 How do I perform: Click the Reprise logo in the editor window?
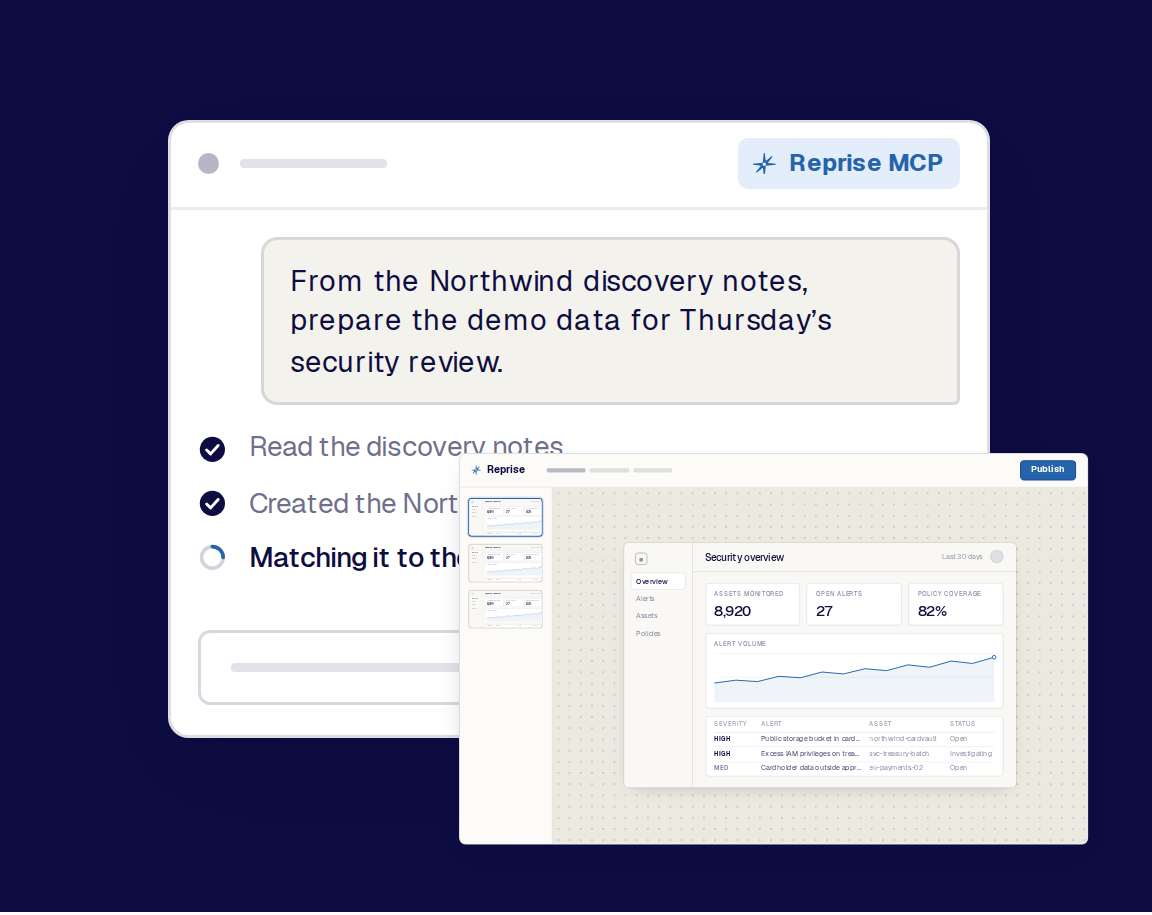pos(498,470)
